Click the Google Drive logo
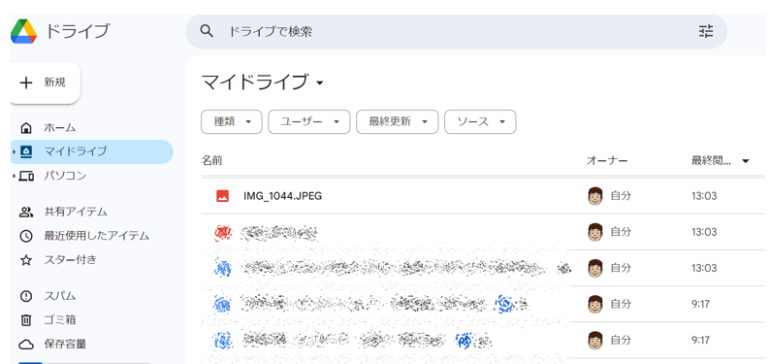Viewport: 770px width, 364px height. tap(24, 31)
